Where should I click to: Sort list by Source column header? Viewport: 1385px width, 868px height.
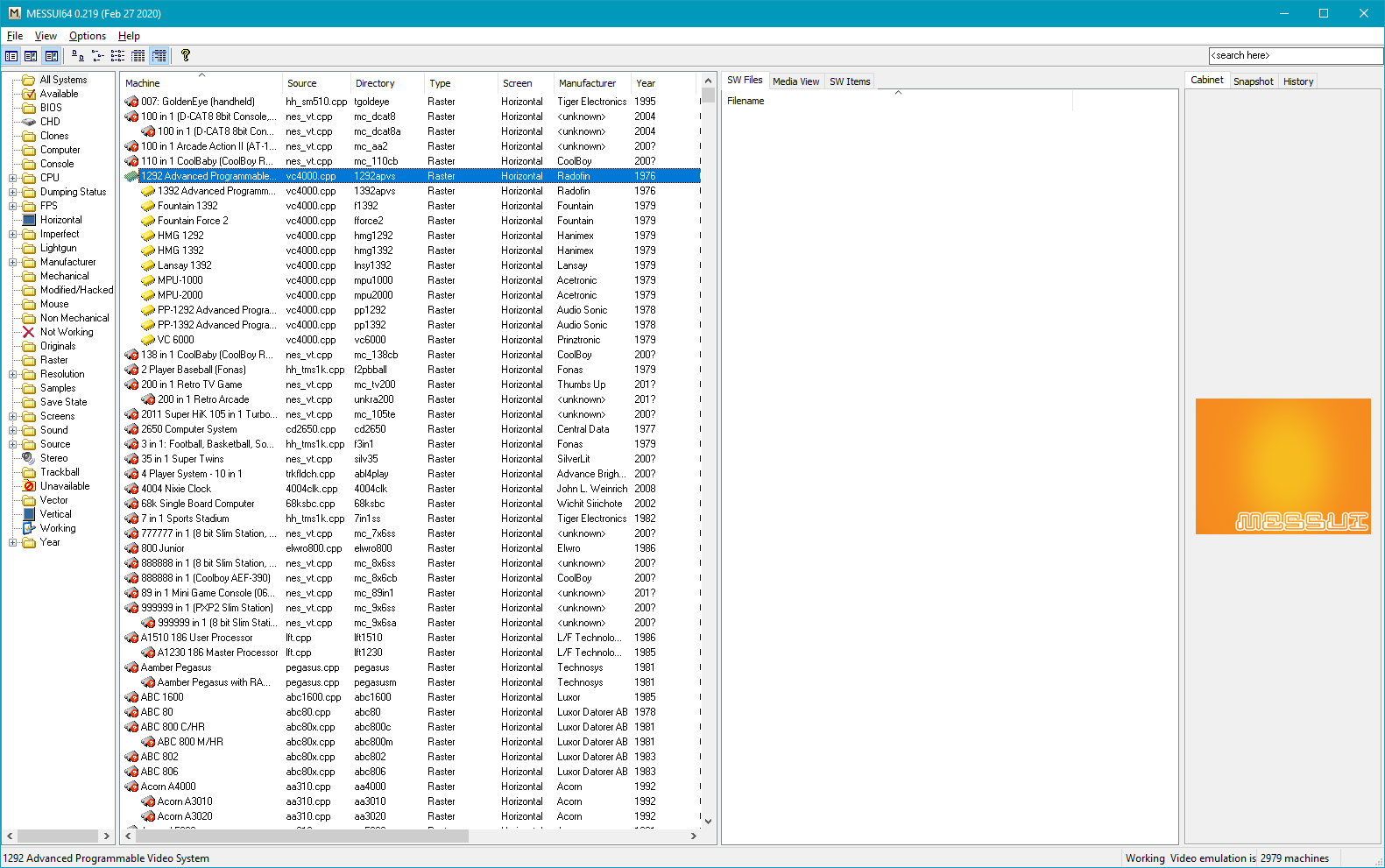click(316, 83)
